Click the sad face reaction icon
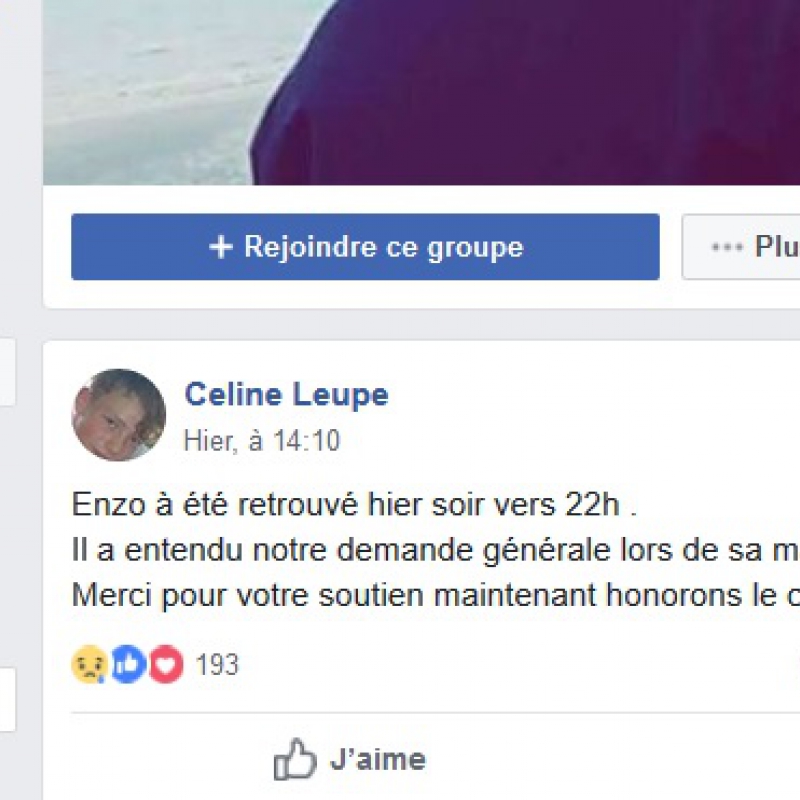The image size is (800, 800). [89, 665]
